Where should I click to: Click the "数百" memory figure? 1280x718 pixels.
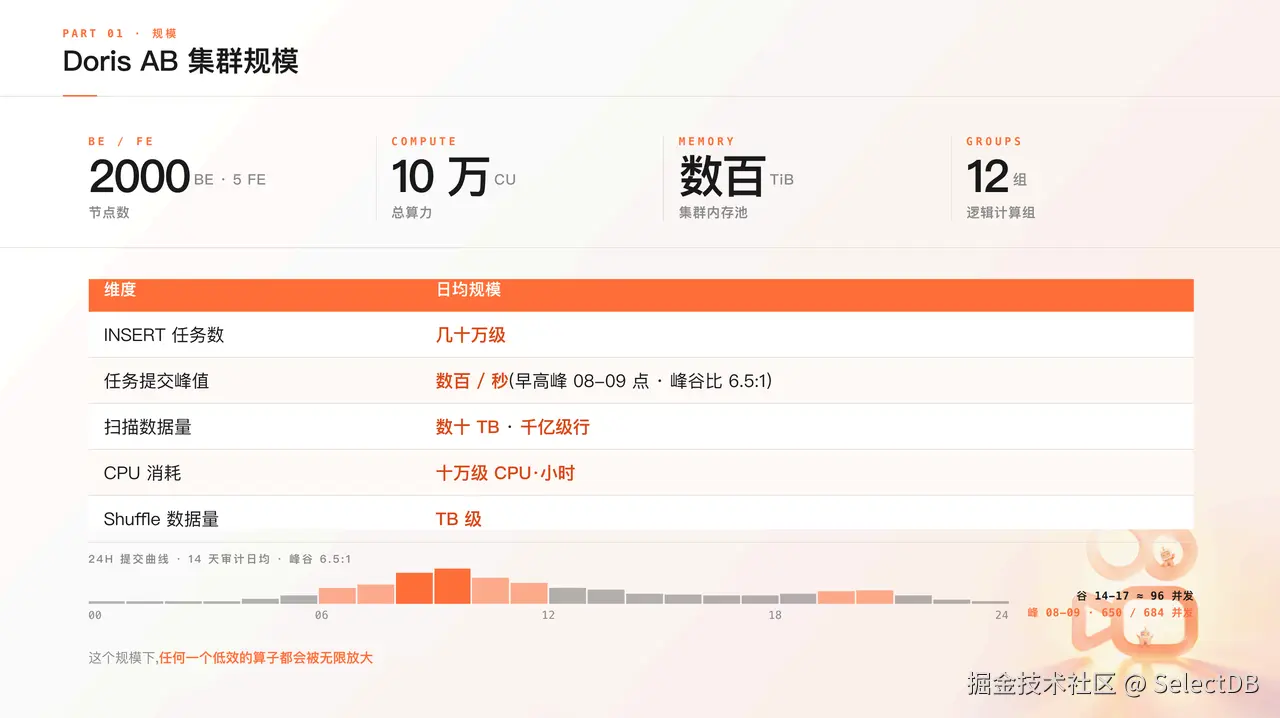coord(722,177)
